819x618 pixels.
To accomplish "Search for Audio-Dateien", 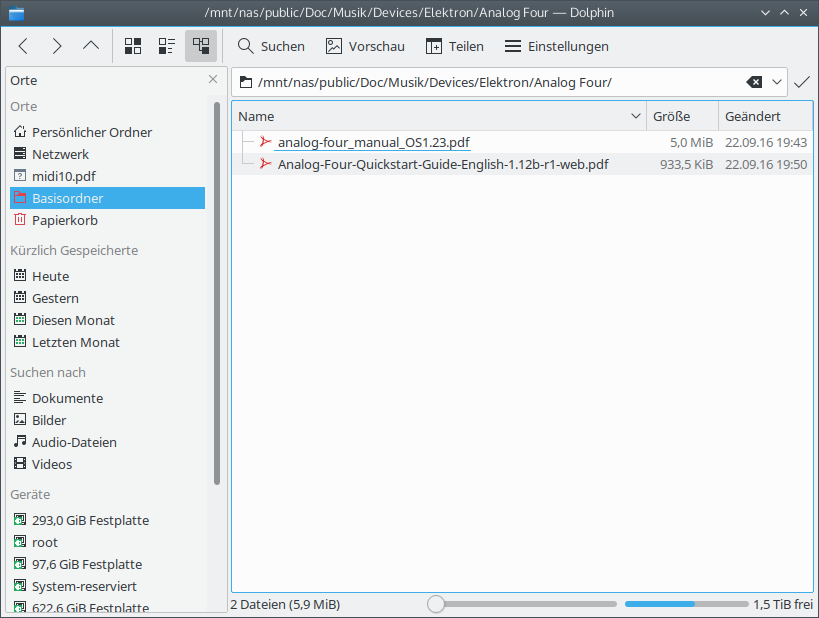I will [107, 442].
